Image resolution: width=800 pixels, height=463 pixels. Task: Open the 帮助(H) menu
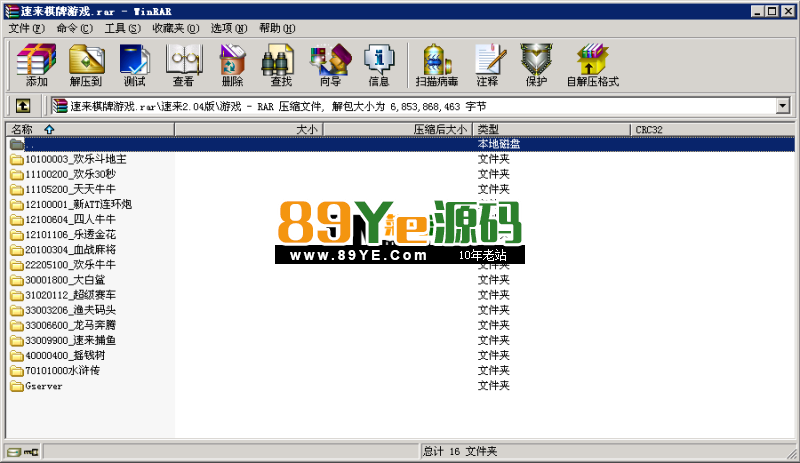(x=277, y=29)
